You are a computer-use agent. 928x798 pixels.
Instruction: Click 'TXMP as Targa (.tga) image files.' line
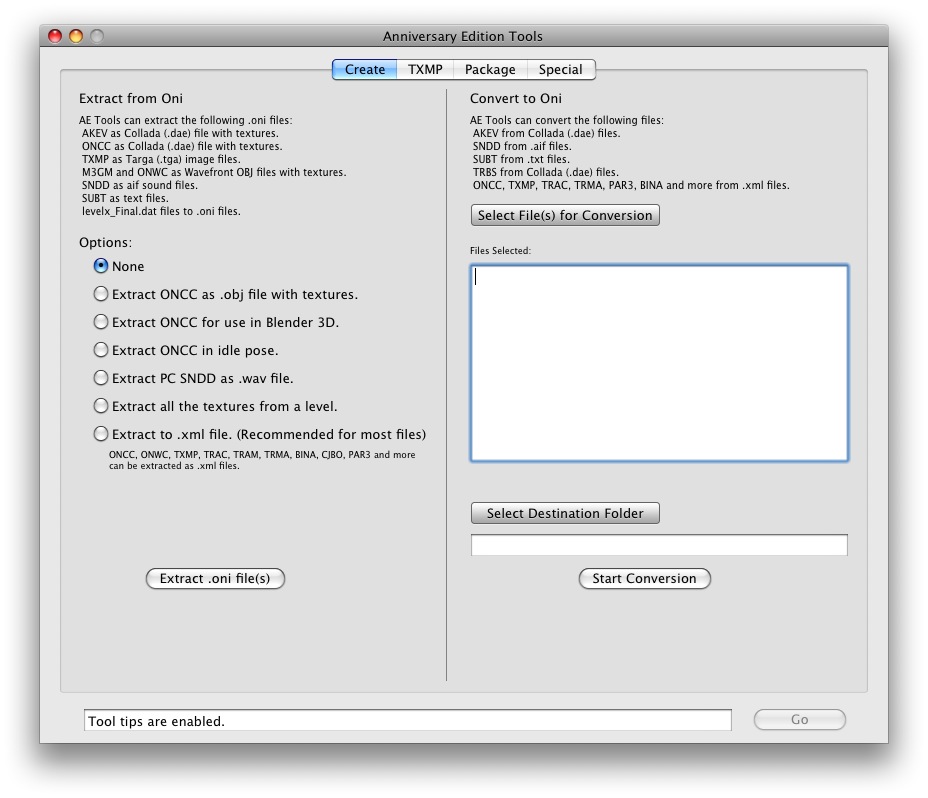[x=161, y=159]
